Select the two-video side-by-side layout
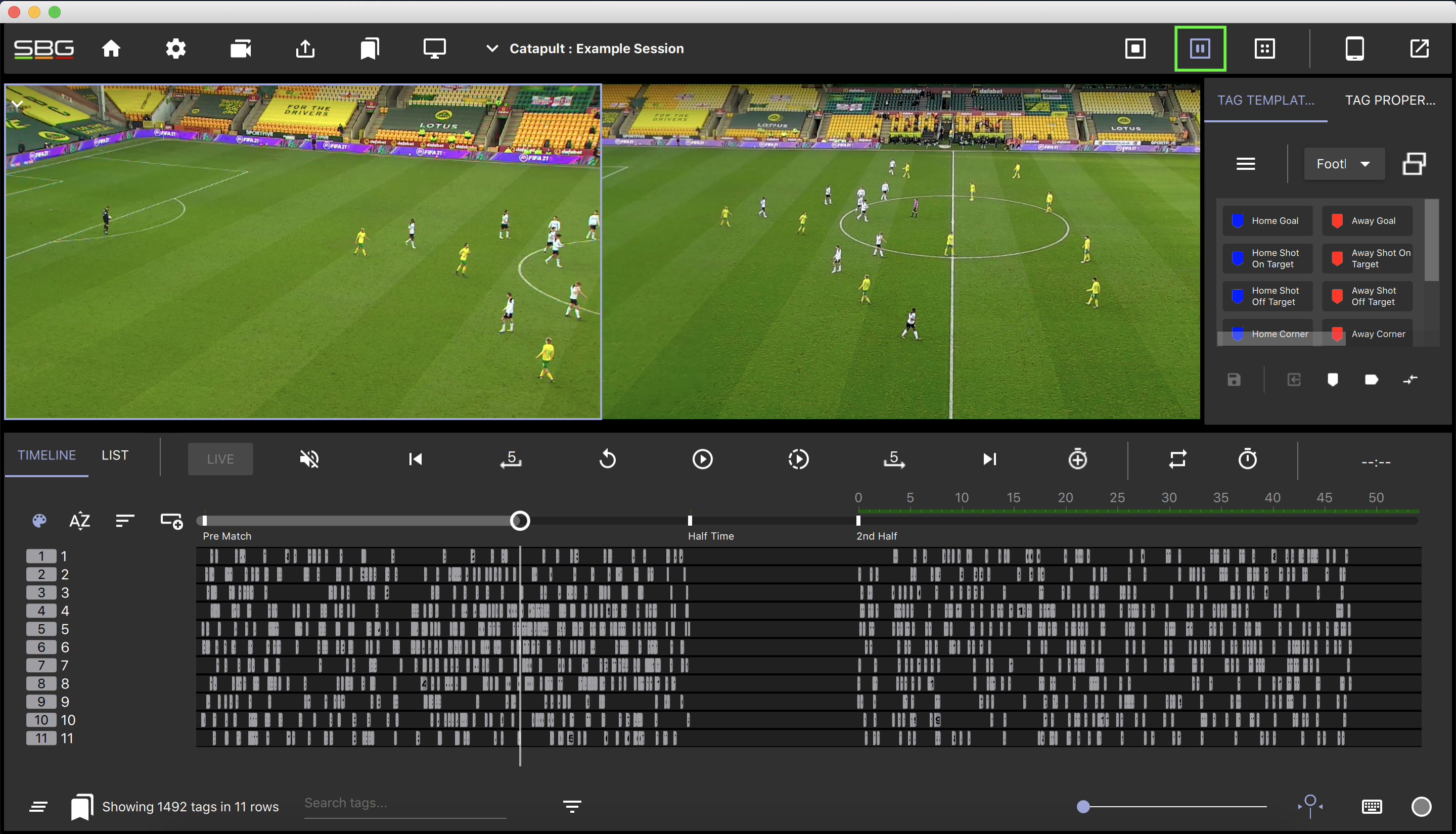The image size is (1456, 834). click(1200, 49)
